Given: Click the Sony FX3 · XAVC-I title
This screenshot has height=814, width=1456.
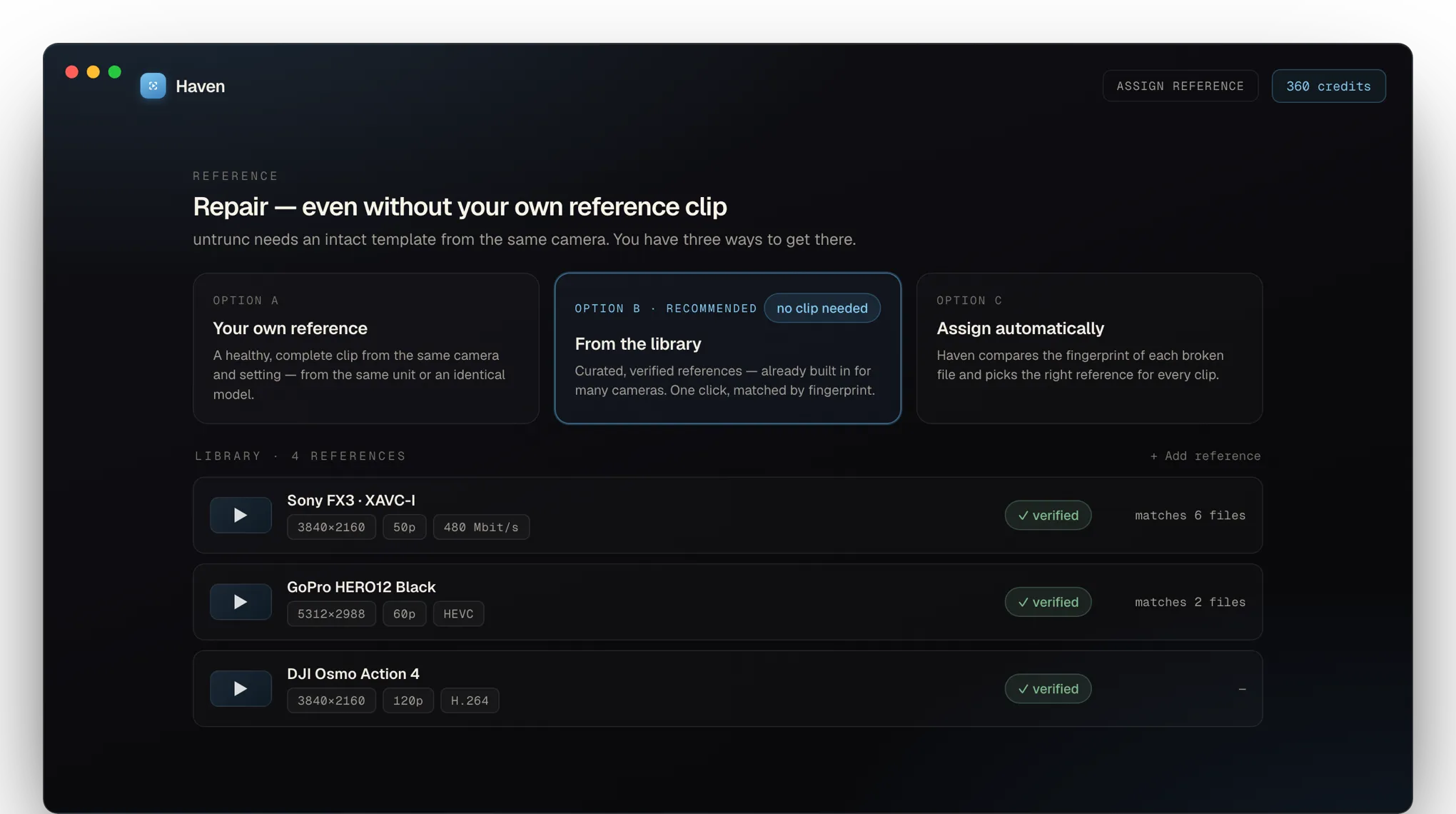Looking at the screenshot, I should tap(350, 500).
